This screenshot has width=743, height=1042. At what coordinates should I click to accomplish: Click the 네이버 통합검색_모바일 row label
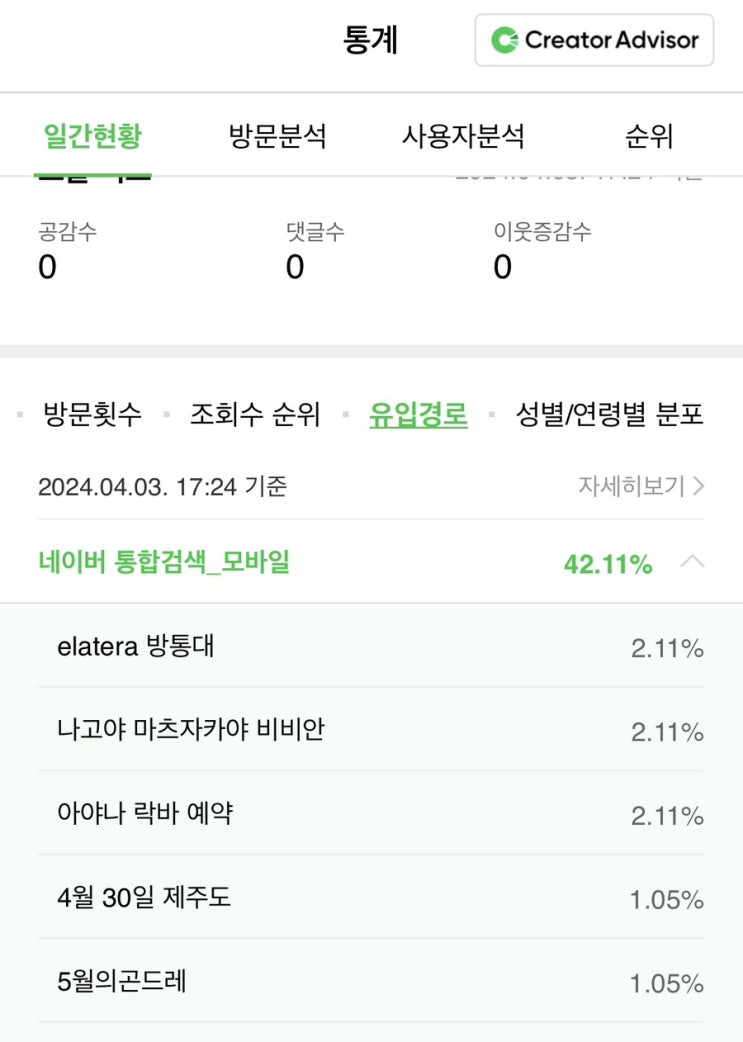[164, 563]
